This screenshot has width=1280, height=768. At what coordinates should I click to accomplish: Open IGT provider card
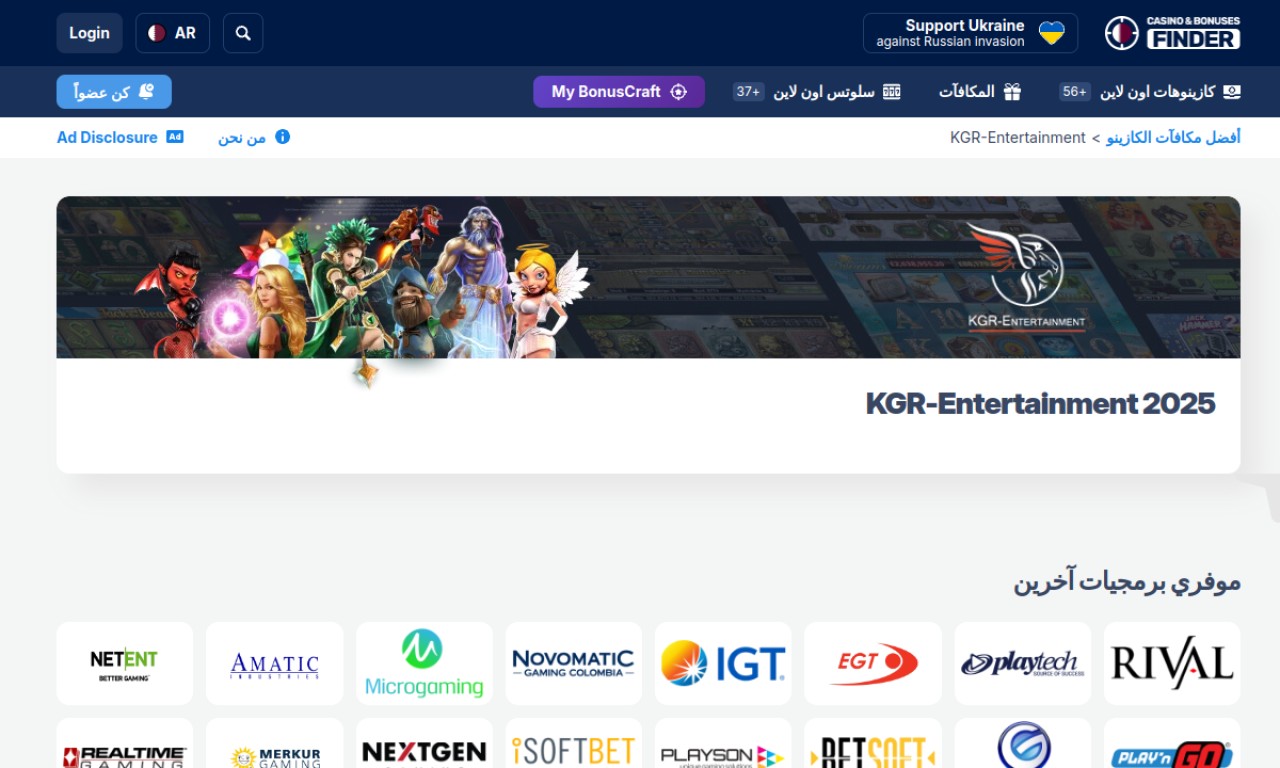[723, 663]
